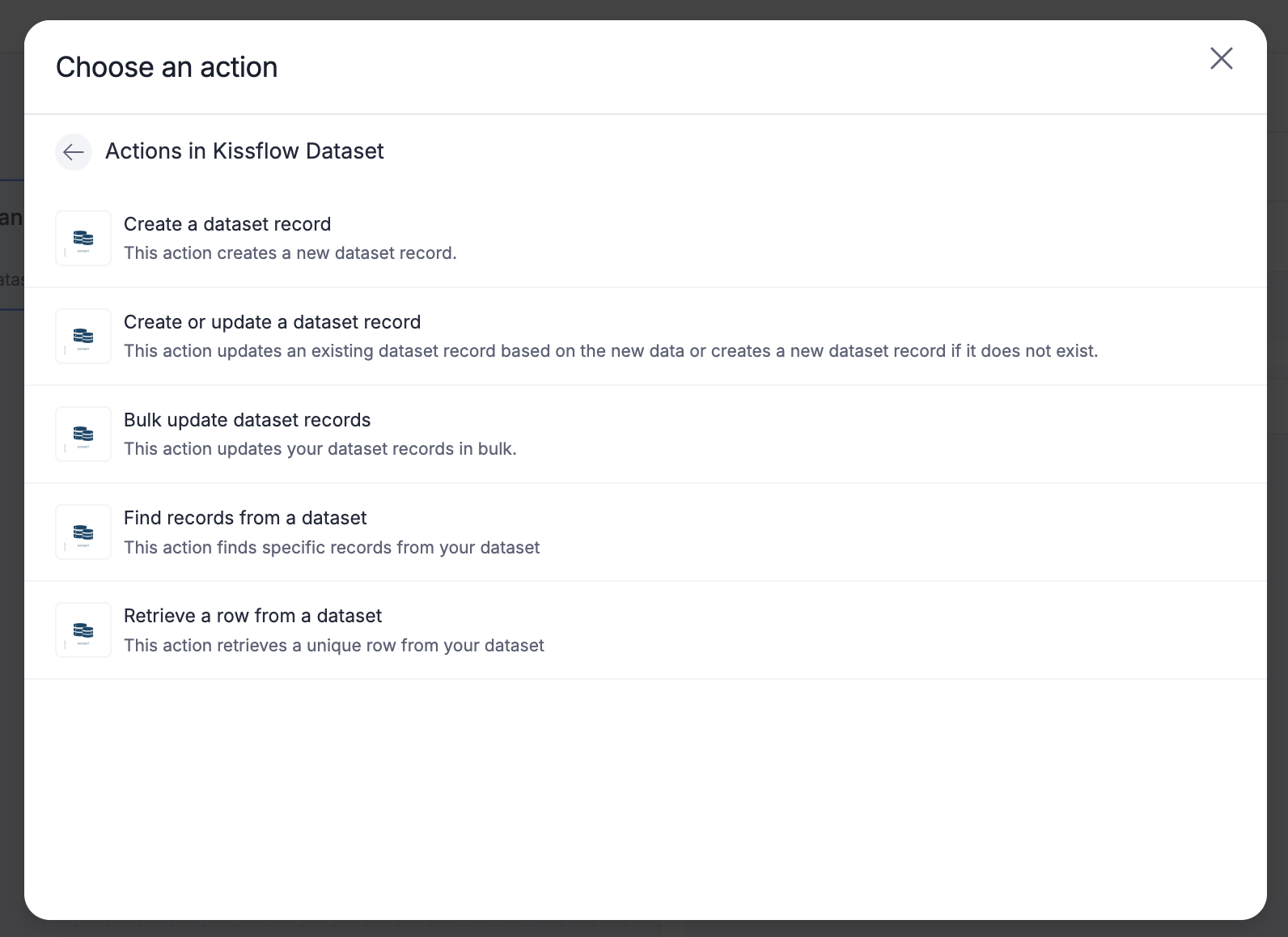The width and height of the screenshot is (1288, 937).
Task: Go back using the left arrow button
Action: [74, 152]
